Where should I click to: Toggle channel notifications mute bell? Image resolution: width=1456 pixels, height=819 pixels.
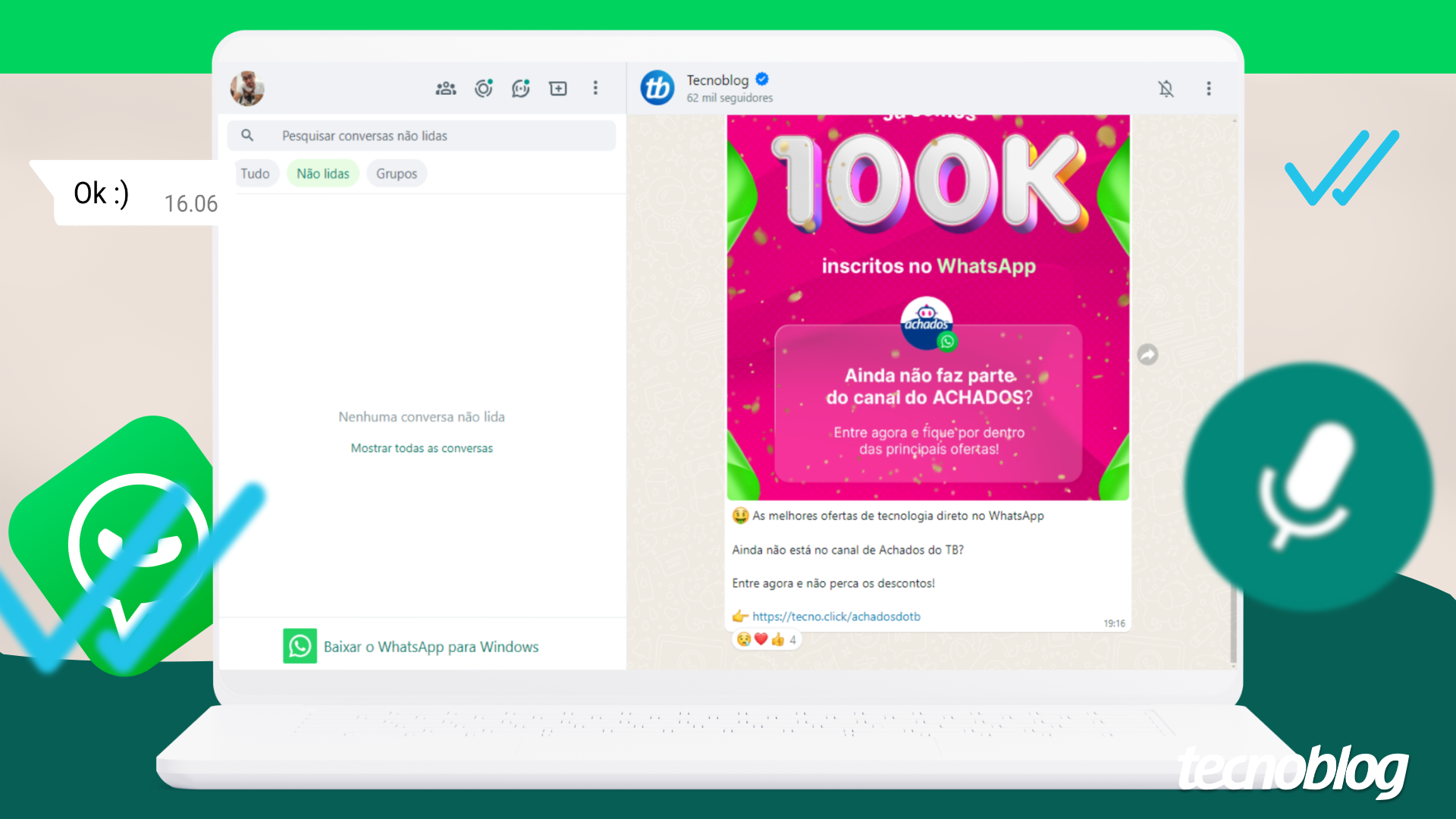pos(1166,89)
